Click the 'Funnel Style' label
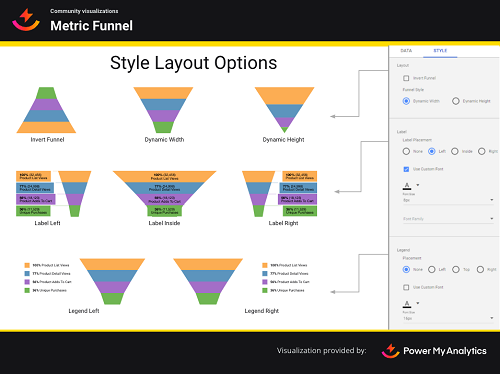Viewport: 500px width, 374px height. tap(413, 90)
